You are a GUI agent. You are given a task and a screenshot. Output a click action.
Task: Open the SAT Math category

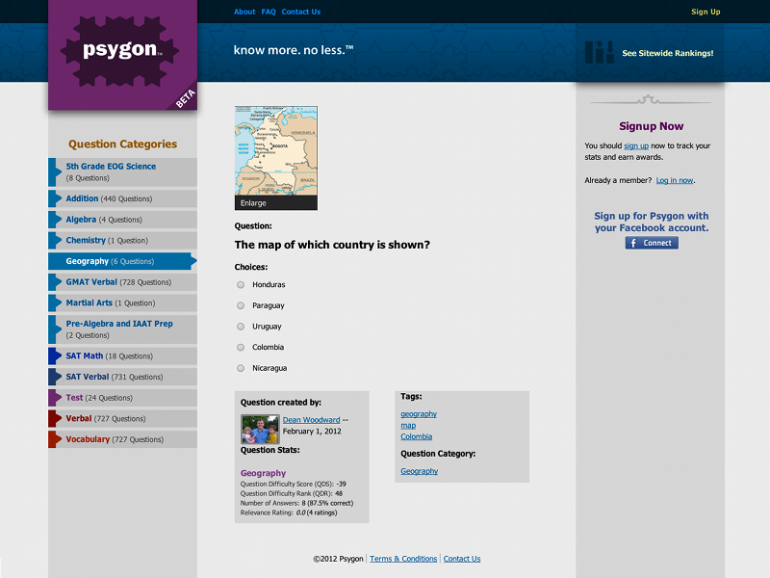point(122,356)
